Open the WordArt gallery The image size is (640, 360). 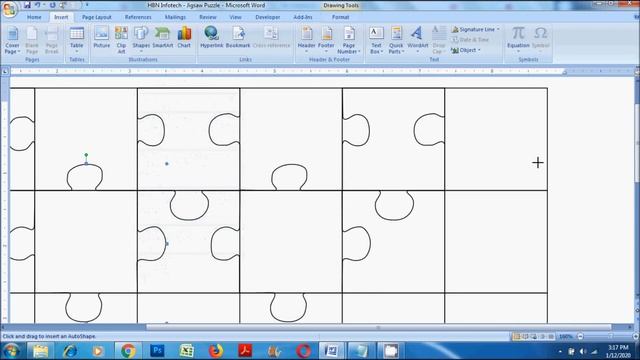(418, 40)
